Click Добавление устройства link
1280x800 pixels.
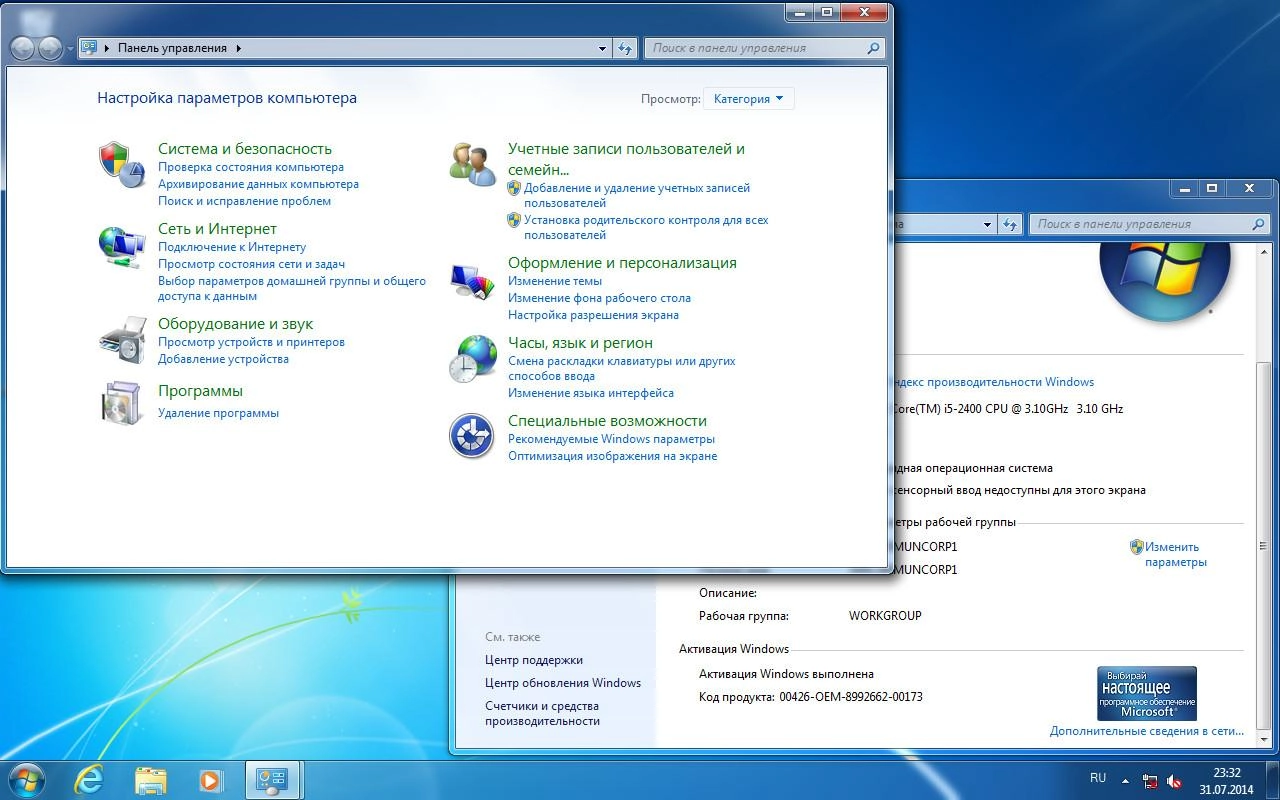click(x=223, y=359)
